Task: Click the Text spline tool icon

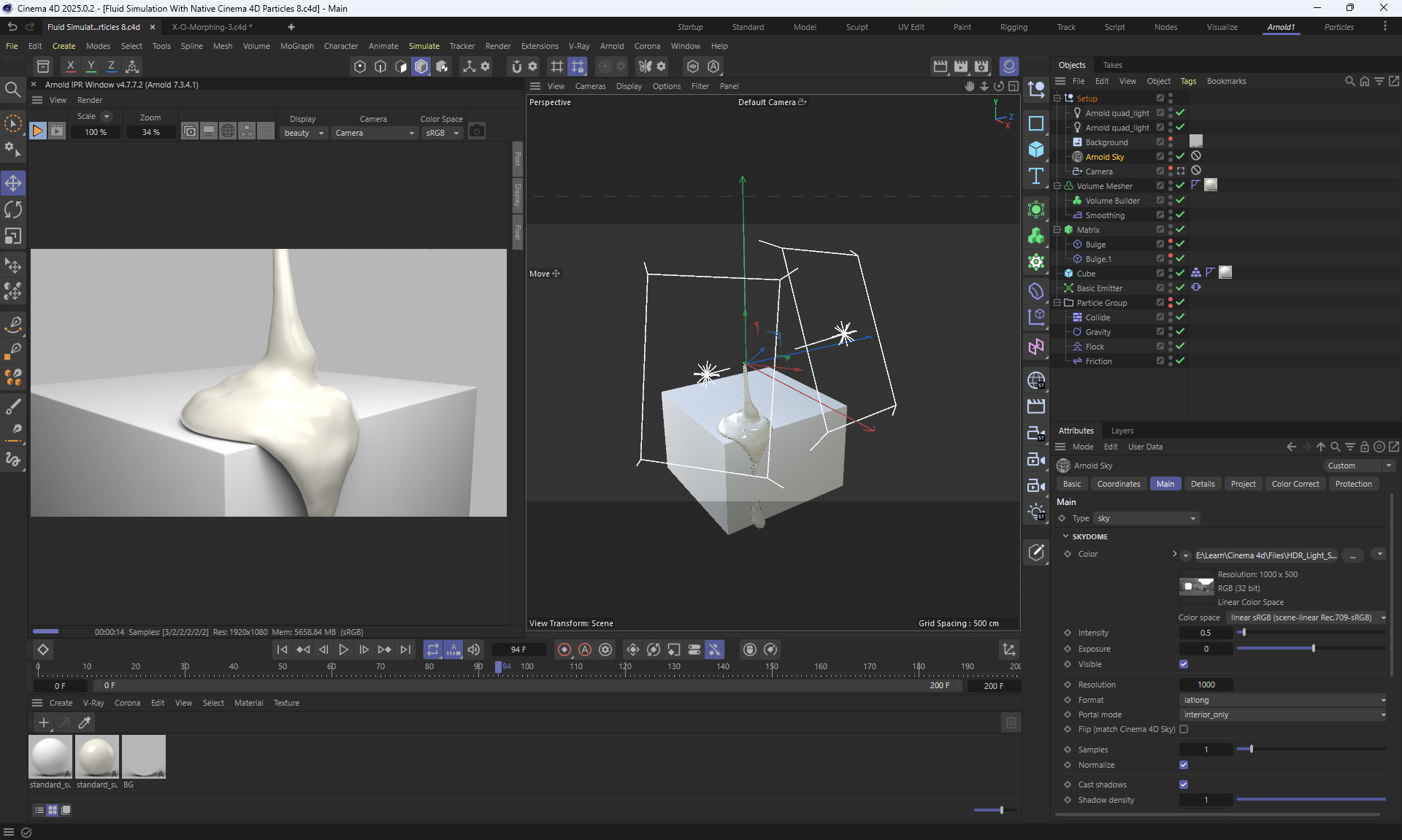Action: [x=1035, y=176]
